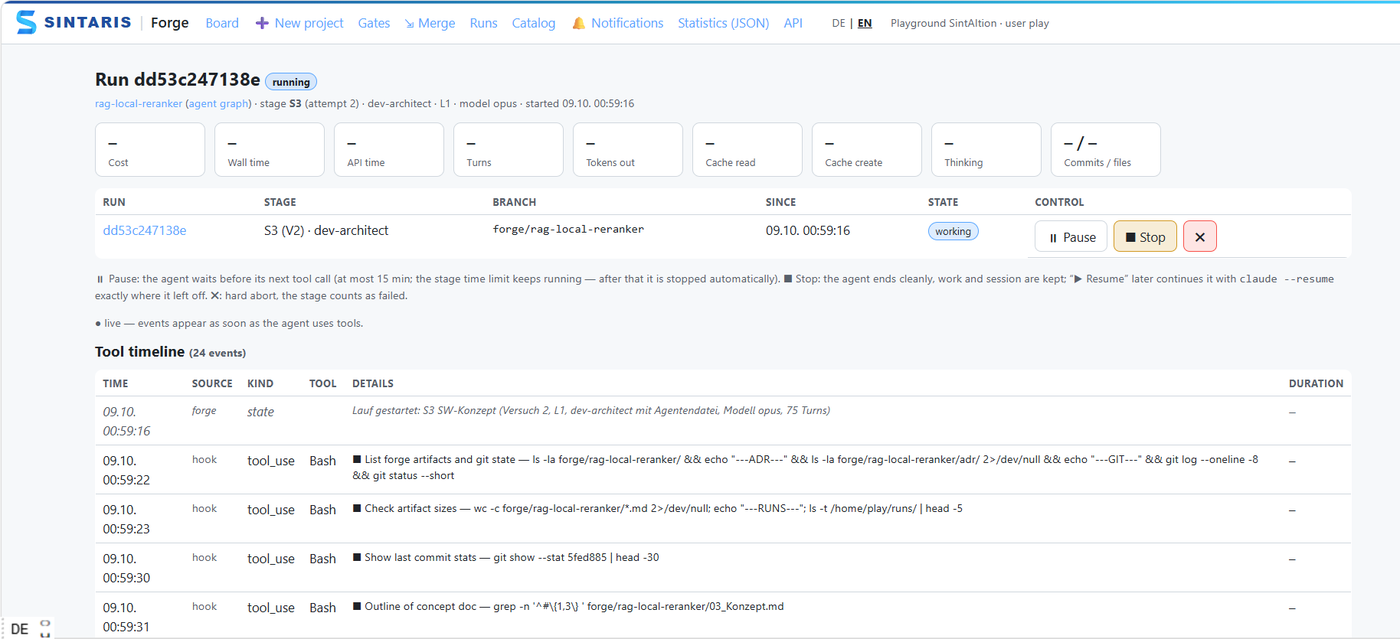1400x639 pixels.
Task: Click the Cost stat card
Action: (x=150, y=150)
